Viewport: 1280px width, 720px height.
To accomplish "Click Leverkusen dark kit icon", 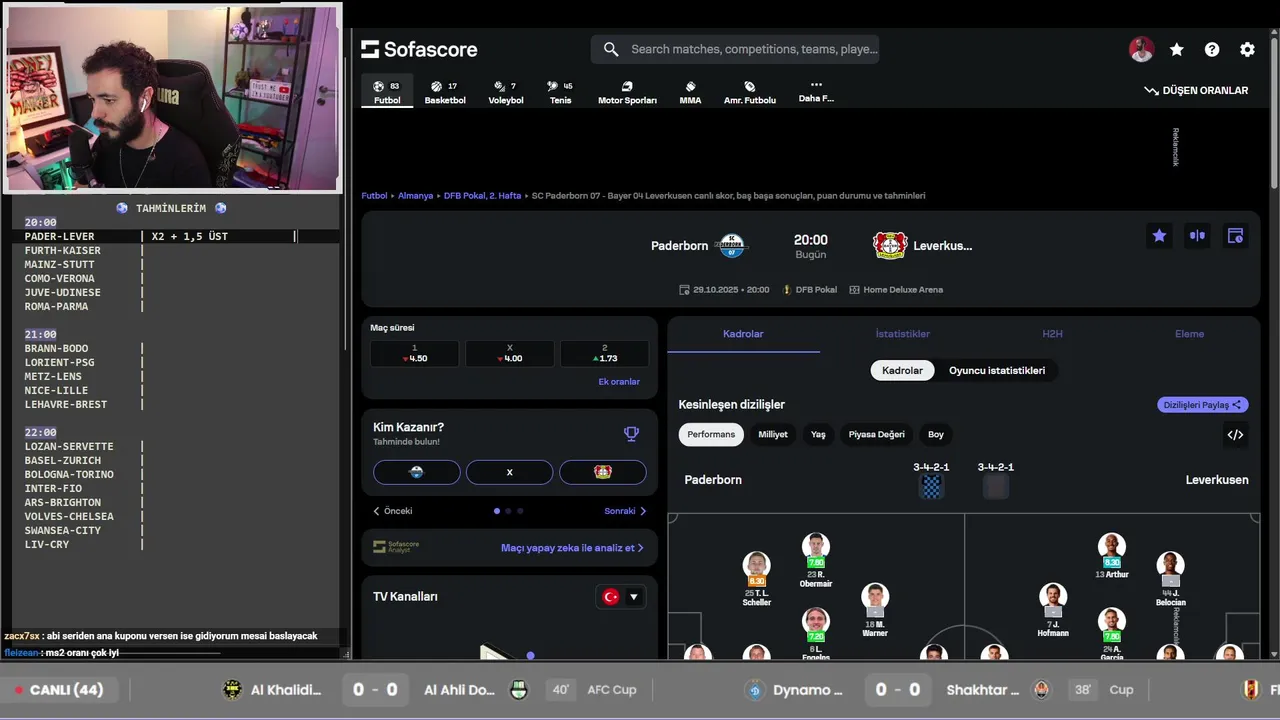I will point(995,487).
